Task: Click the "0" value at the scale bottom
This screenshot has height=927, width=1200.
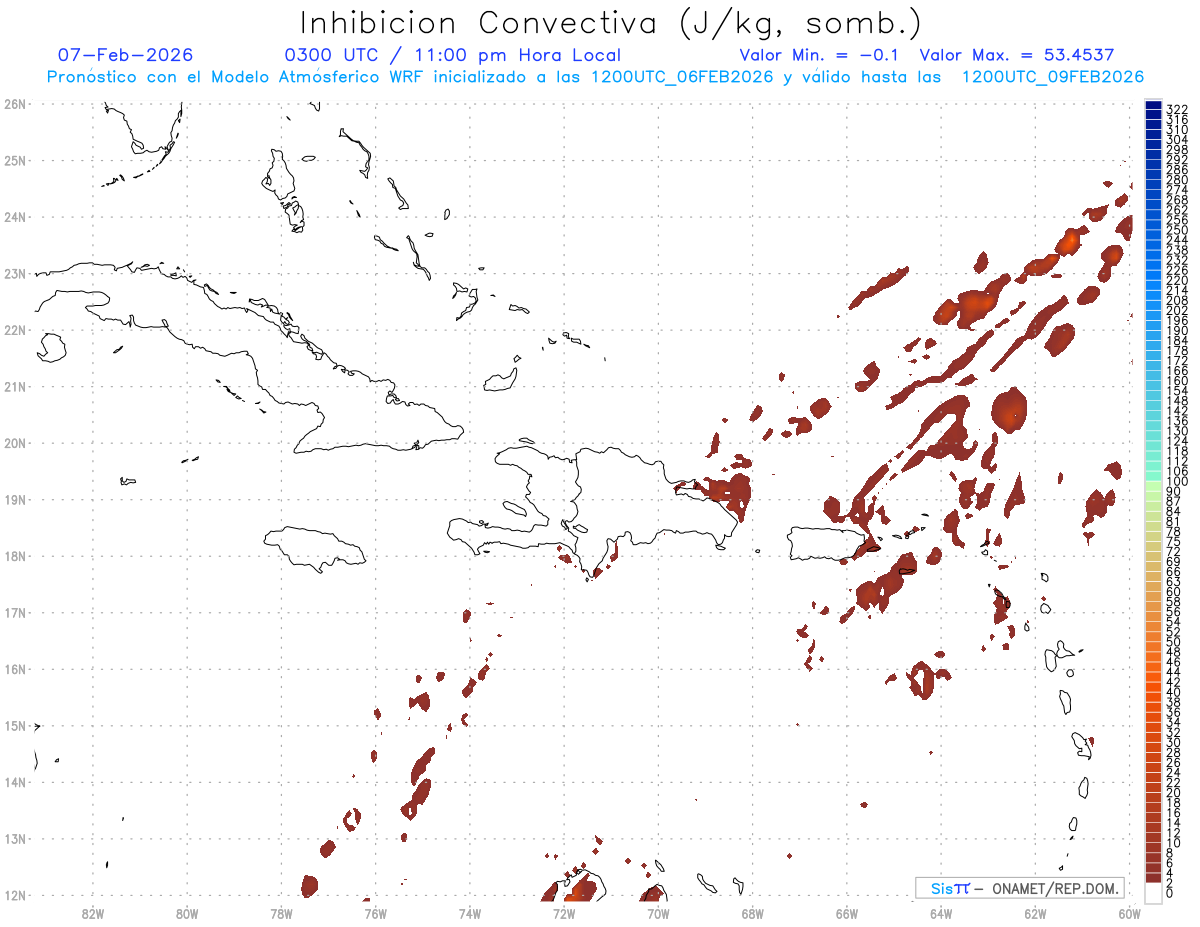Action: (1170, 893)
